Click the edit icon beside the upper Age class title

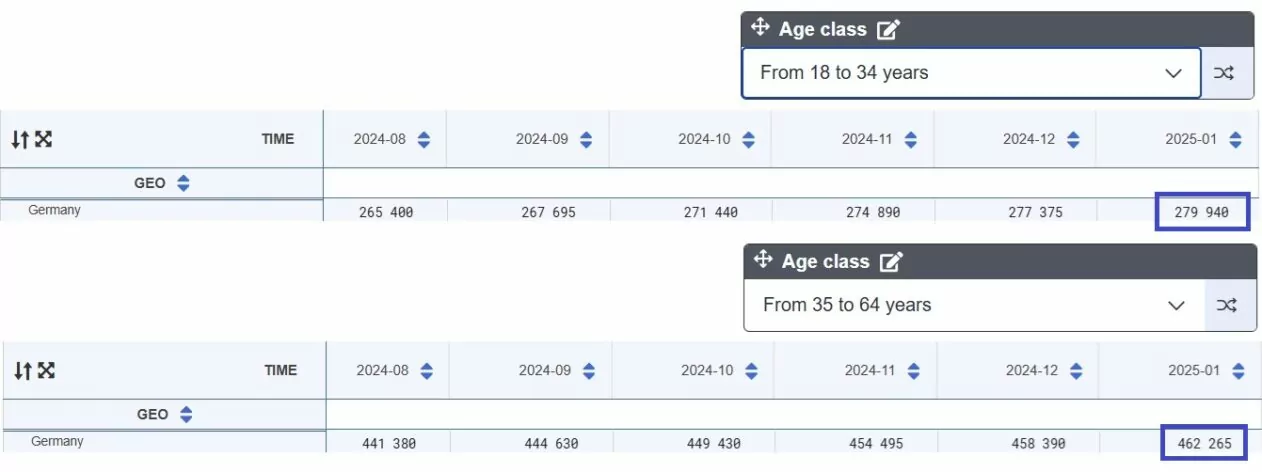pyautogui.click(x=888, y=29)
